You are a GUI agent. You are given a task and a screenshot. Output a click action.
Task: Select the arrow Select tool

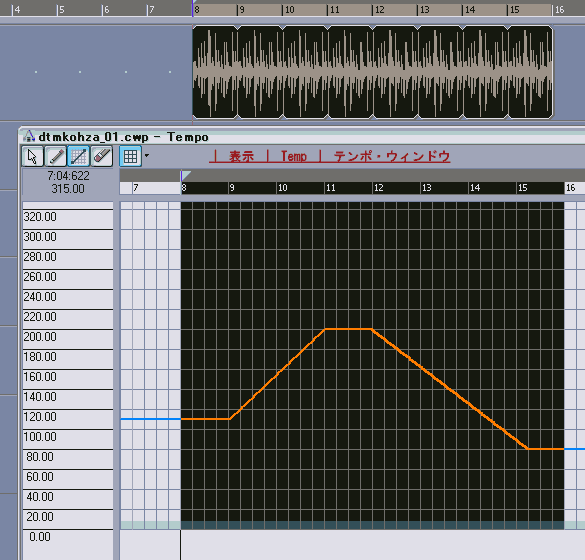[32, 156]
